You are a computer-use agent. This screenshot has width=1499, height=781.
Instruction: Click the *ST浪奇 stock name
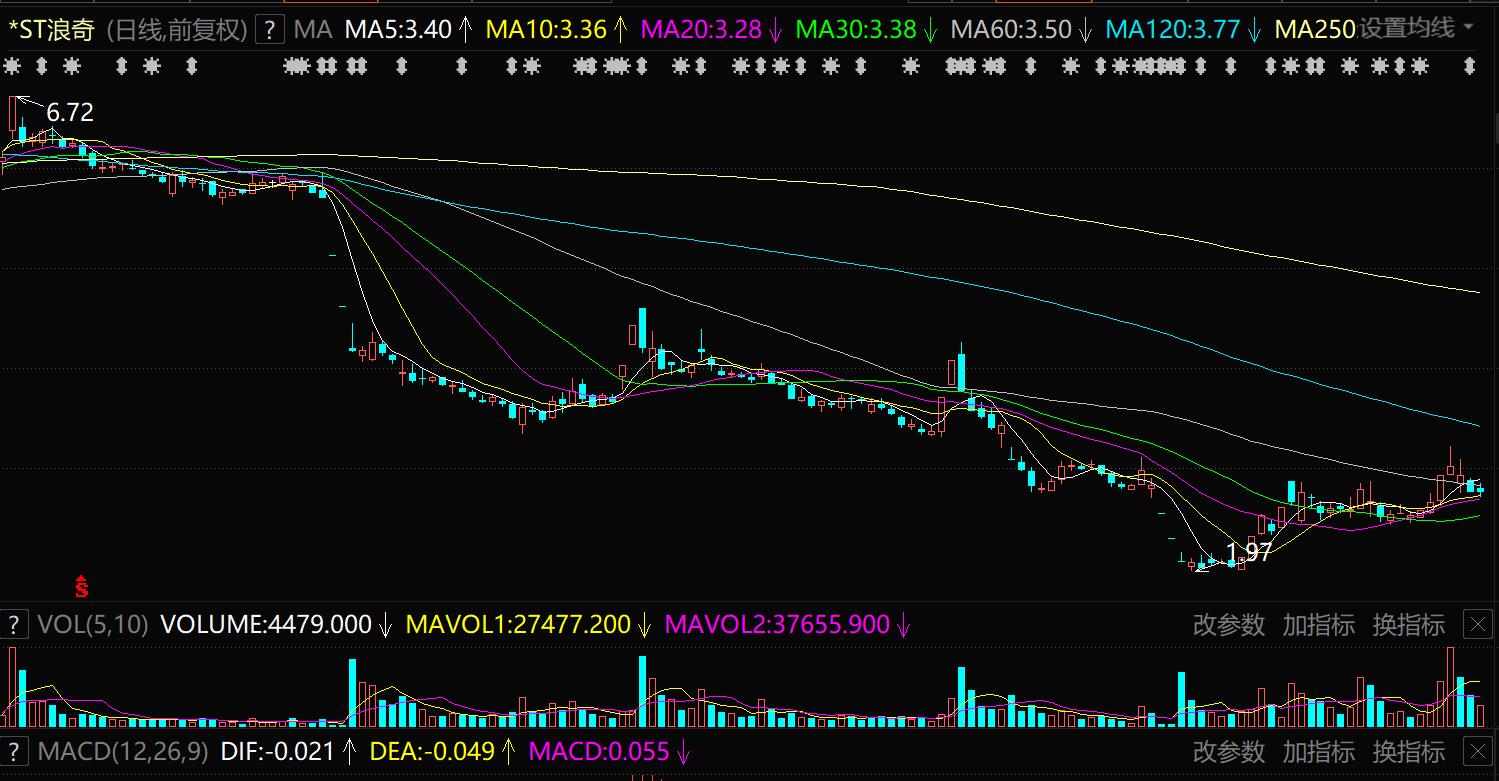point(51,29)
